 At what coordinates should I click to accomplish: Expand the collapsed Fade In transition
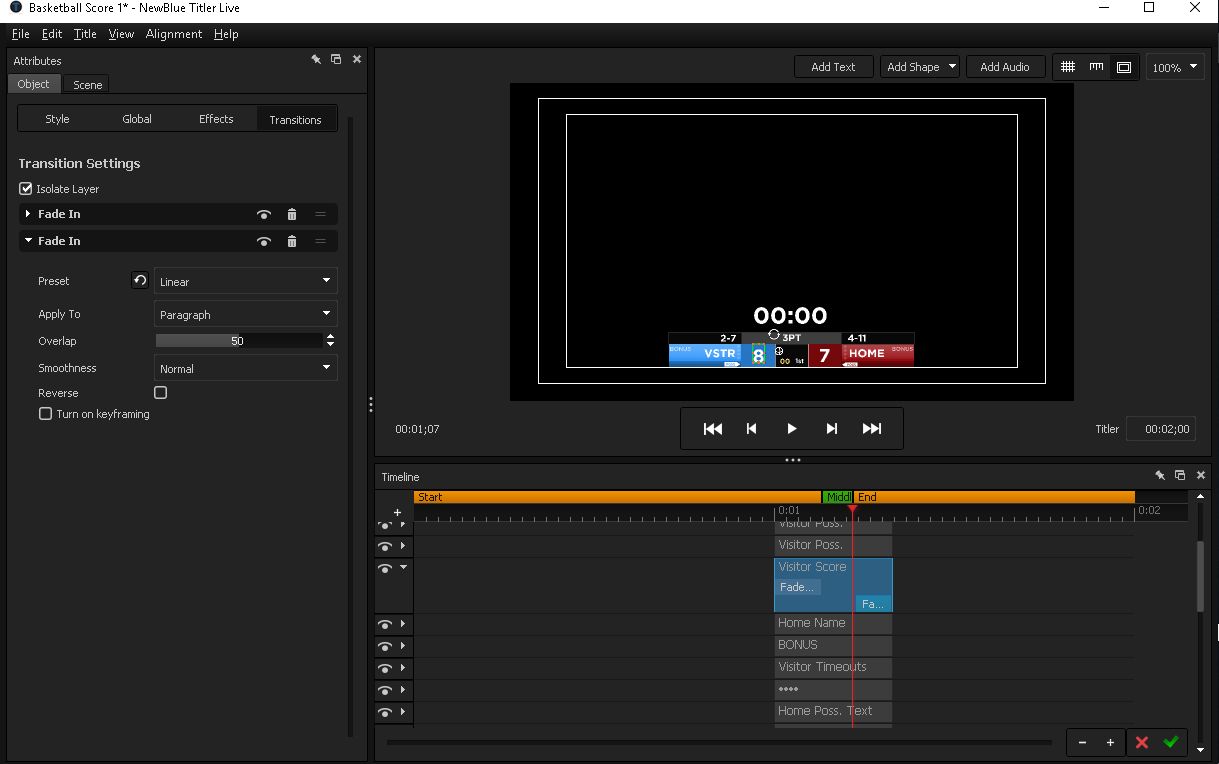click(28, 214)
